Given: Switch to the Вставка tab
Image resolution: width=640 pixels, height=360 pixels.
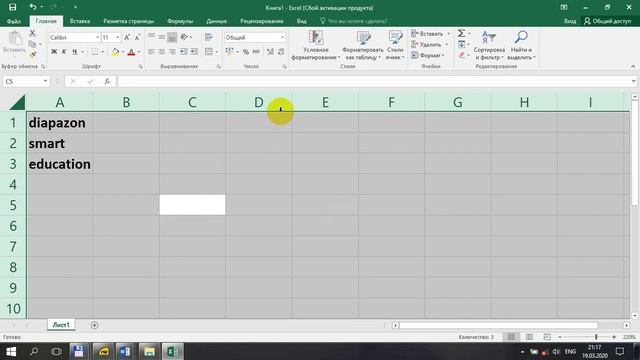Looking at the screenshot, I should point(80,21).
